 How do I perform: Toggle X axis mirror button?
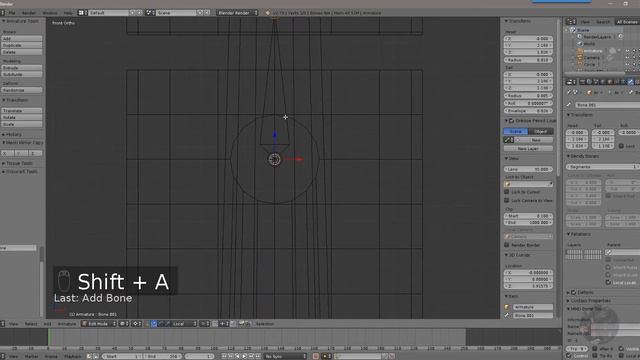tap(7, 153)
